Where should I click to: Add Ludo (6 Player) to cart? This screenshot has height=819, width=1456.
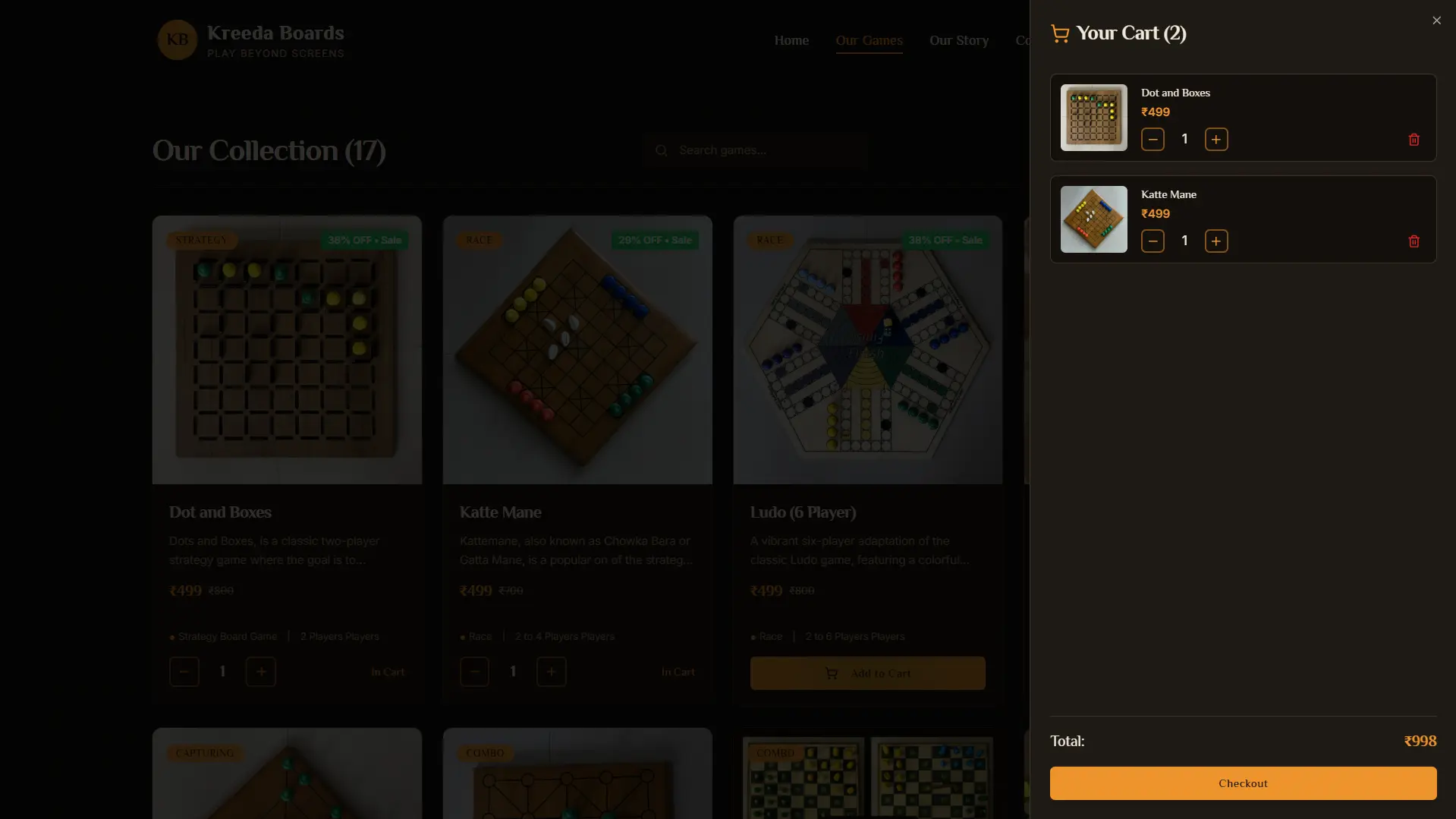(x=867, y=673)
